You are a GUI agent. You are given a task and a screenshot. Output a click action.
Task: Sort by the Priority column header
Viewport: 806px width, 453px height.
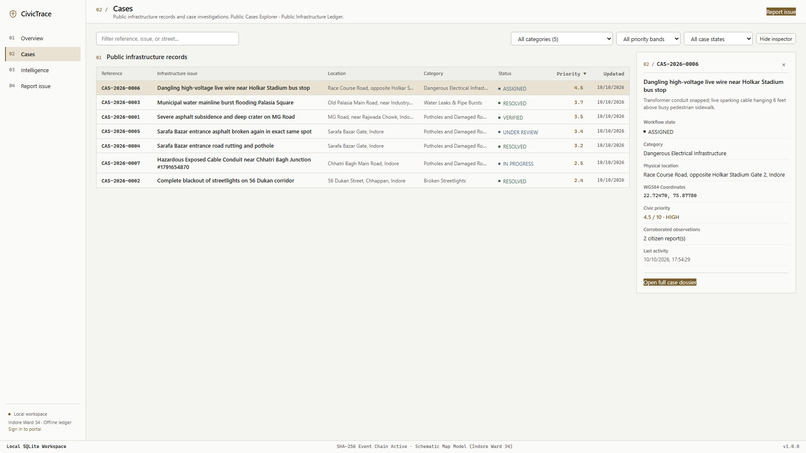571,74
